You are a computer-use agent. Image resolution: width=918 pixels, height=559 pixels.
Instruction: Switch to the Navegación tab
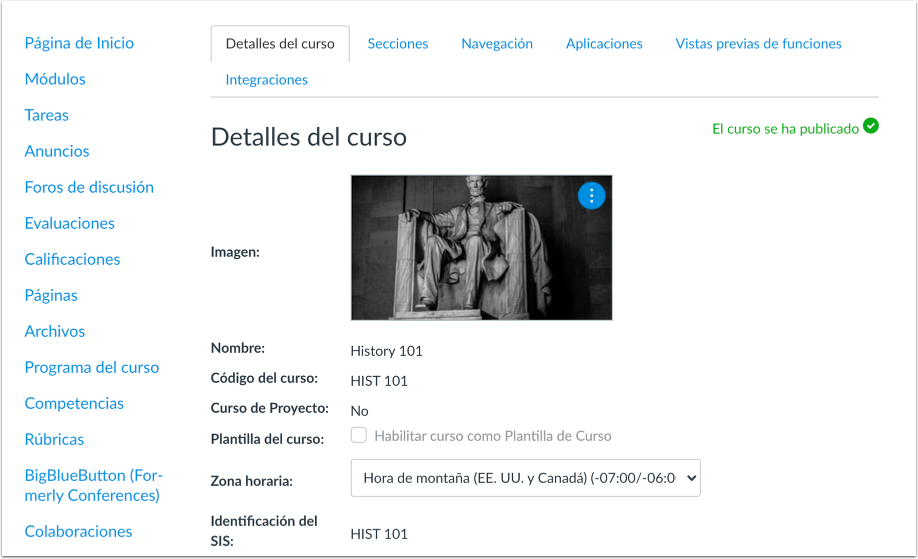click(497, 44)
